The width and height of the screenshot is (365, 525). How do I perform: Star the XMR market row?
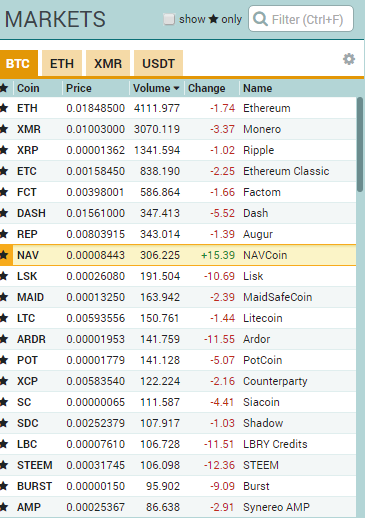[x=4, y=129]
